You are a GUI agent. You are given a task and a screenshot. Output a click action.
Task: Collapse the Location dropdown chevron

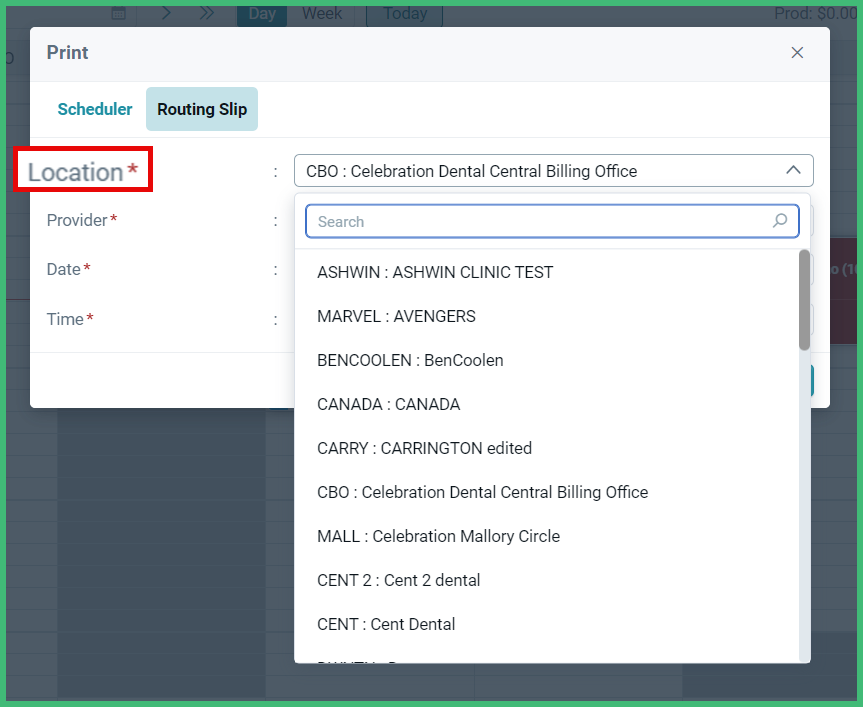794,170
